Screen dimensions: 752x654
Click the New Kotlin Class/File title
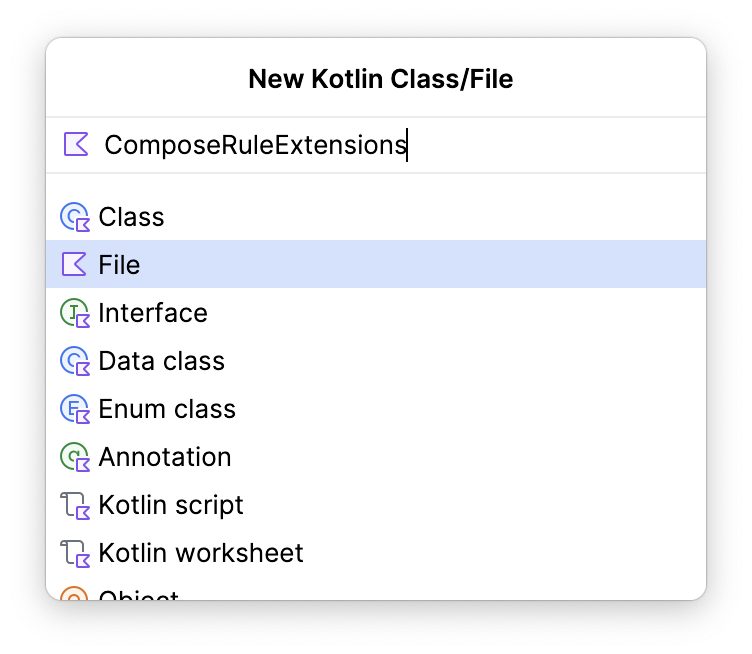click(380, 79)
